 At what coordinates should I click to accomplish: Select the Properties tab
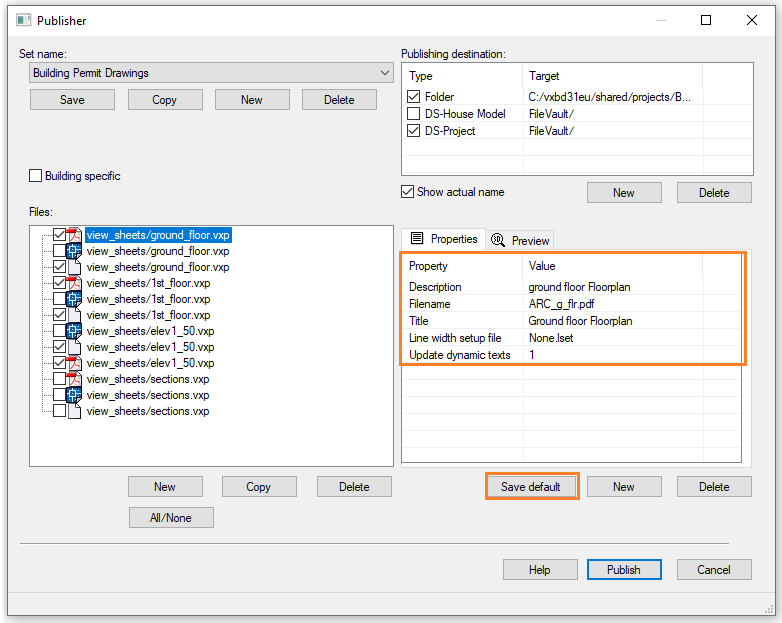click(x=444, y=239)
